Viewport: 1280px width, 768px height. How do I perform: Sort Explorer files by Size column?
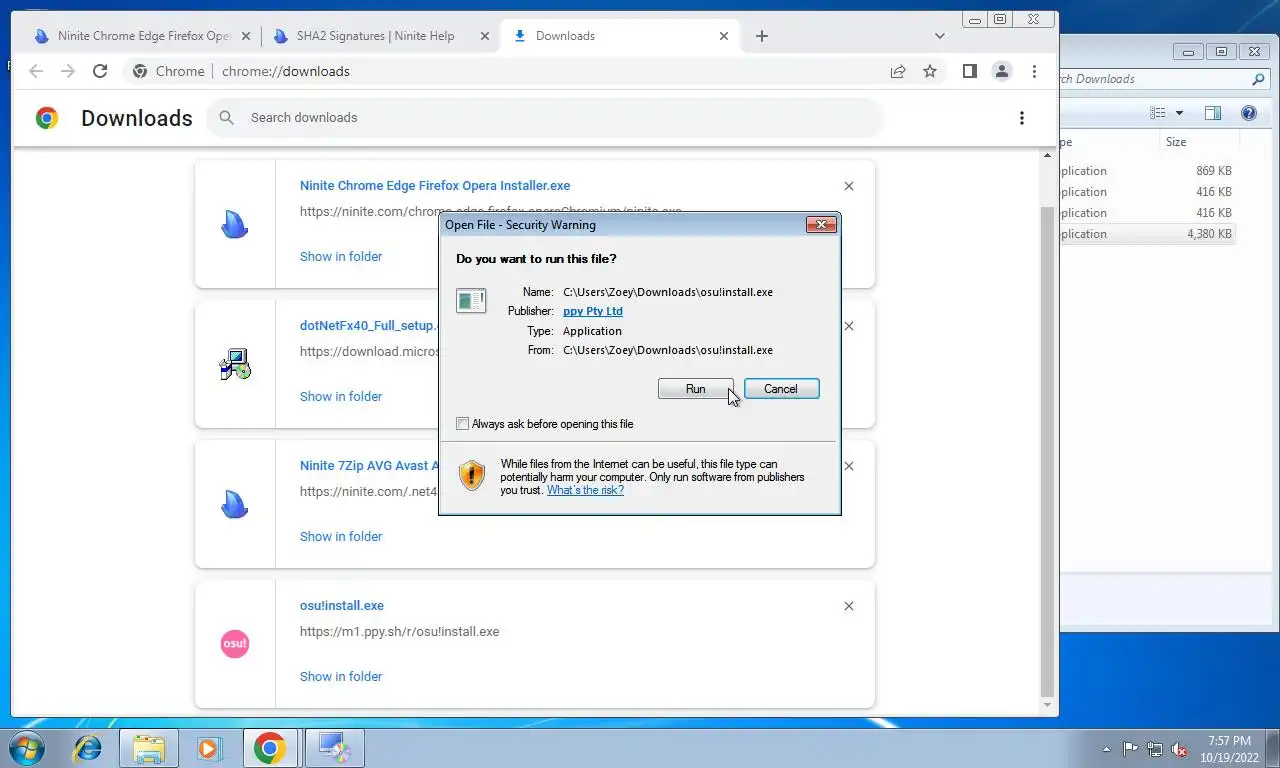coord(1199,142)
